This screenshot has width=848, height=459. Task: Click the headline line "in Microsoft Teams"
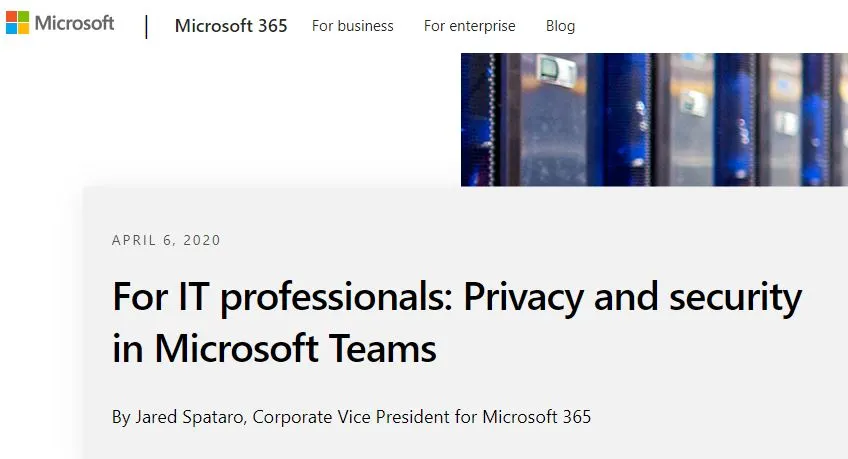(x=274, y=348)
